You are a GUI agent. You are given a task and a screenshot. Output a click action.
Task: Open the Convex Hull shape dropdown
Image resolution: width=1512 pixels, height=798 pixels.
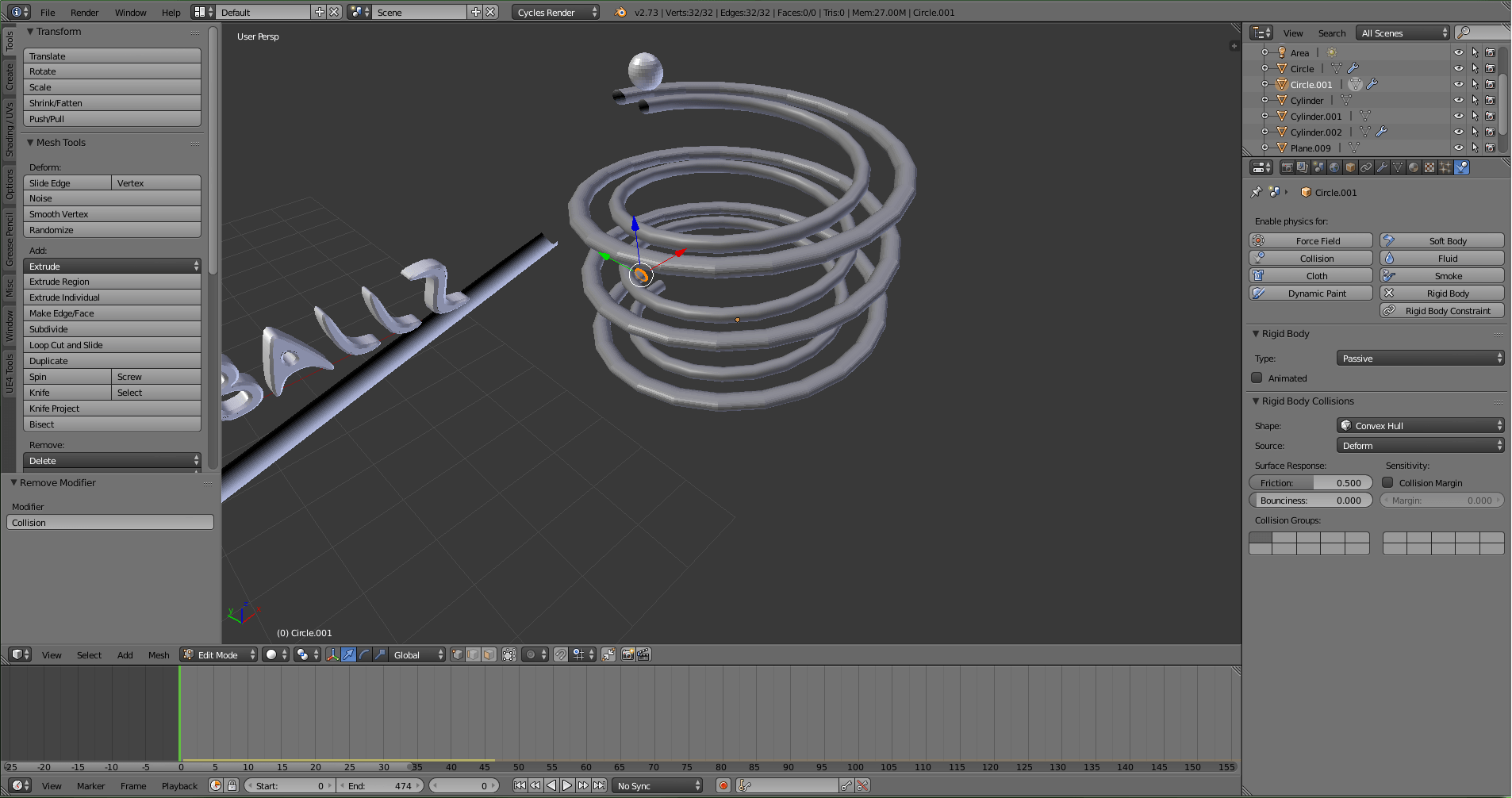click(x=1420, y=425)
